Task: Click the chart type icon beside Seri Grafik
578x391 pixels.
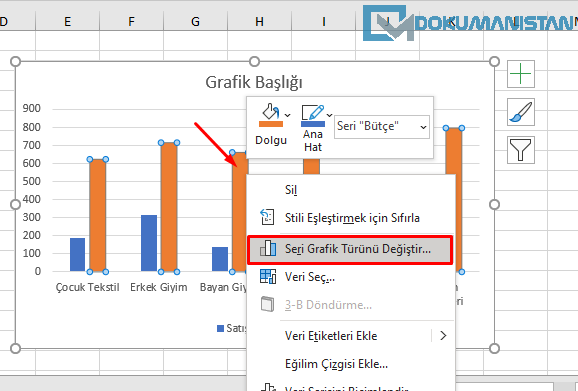Action: (268, 248)
